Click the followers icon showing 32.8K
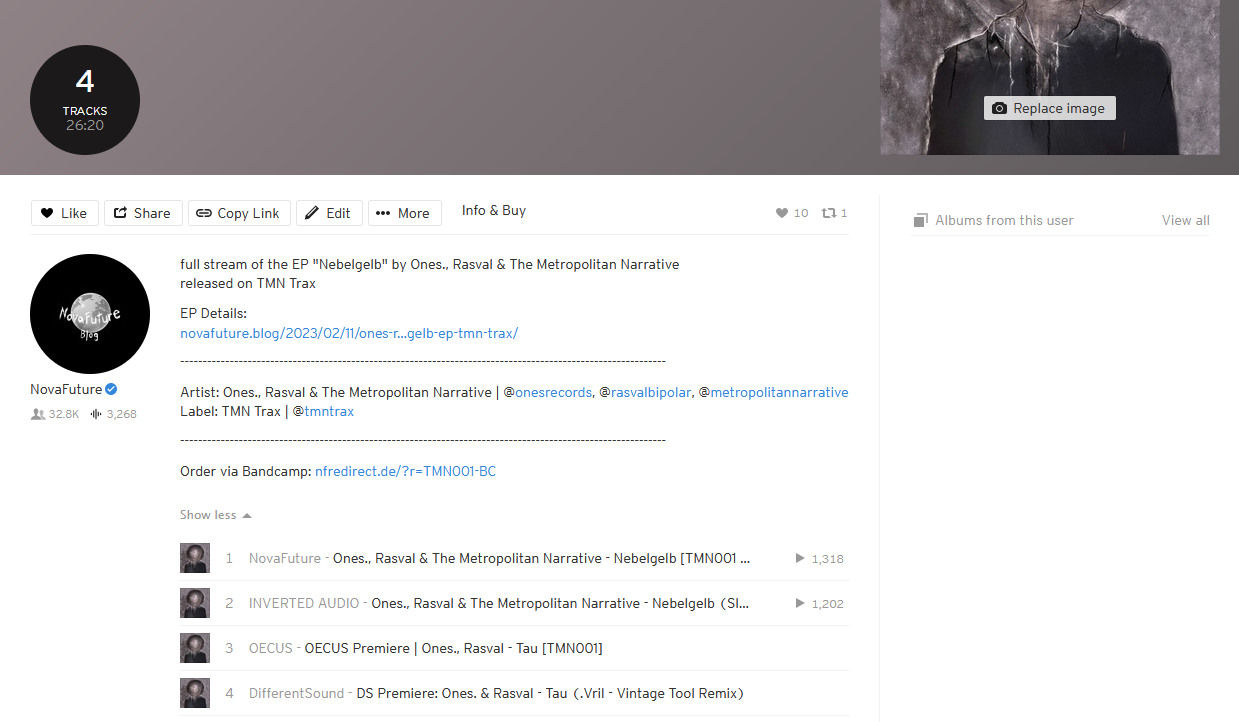 point(37,413)
